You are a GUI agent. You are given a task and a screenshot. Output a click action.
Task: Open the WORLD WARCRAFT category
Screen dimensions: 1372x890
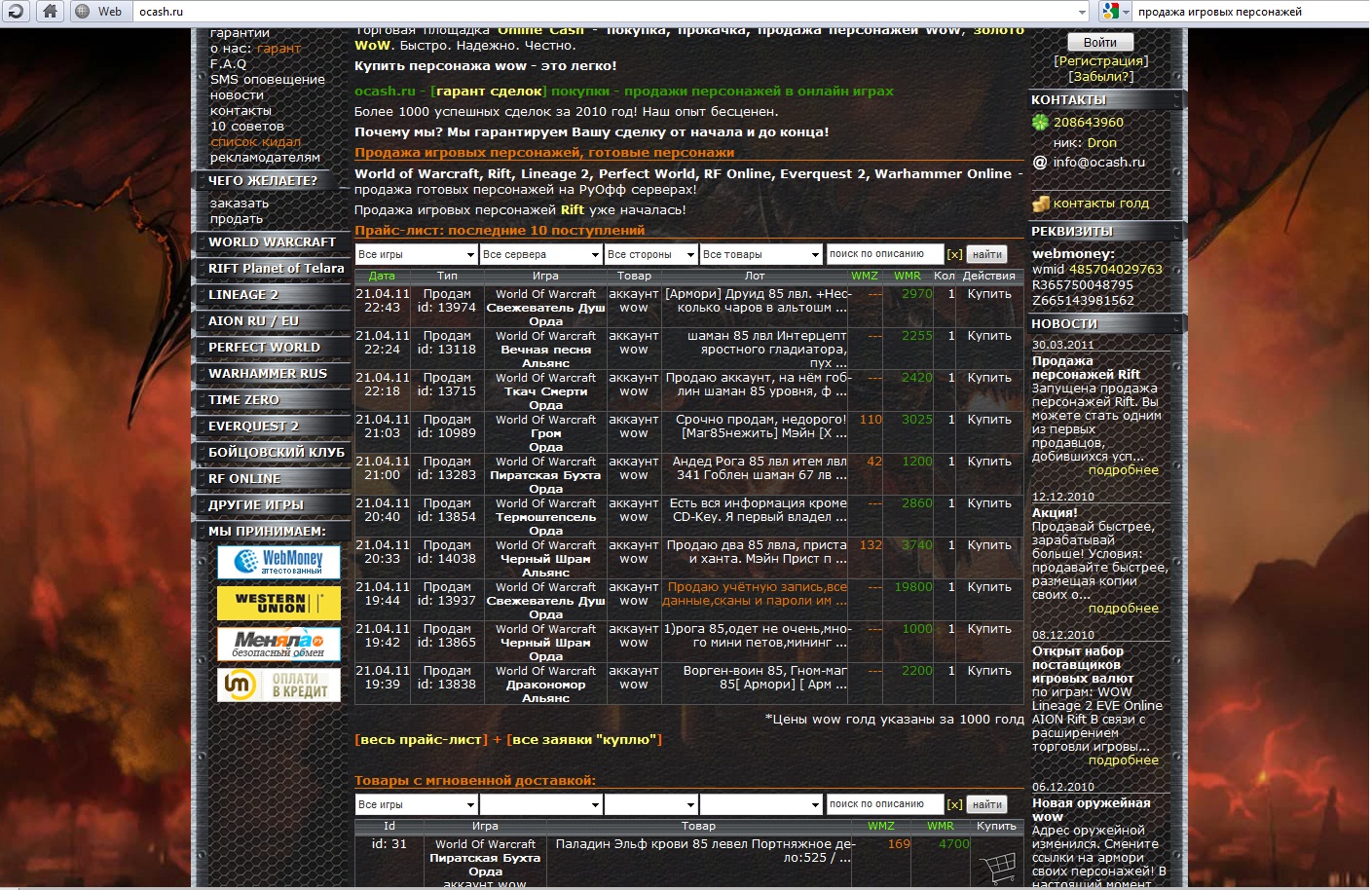pos(272,241)
